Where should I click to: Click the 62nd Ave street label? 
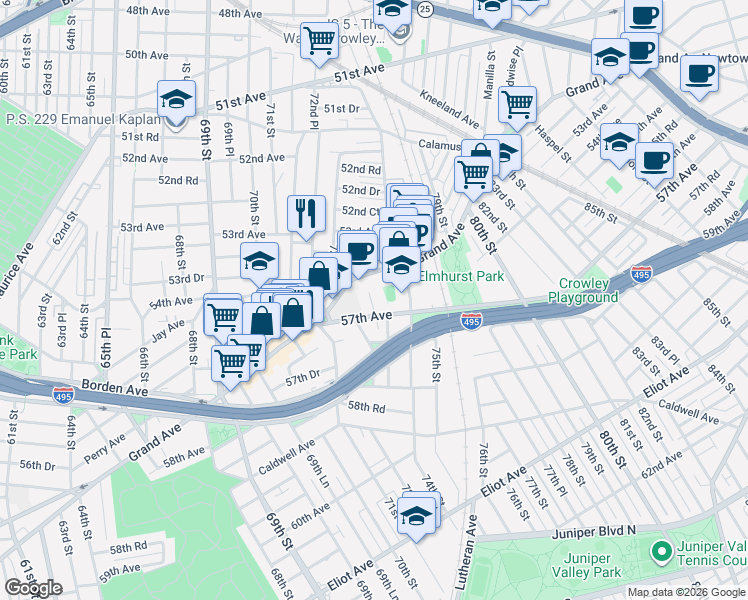coord(661,465)
